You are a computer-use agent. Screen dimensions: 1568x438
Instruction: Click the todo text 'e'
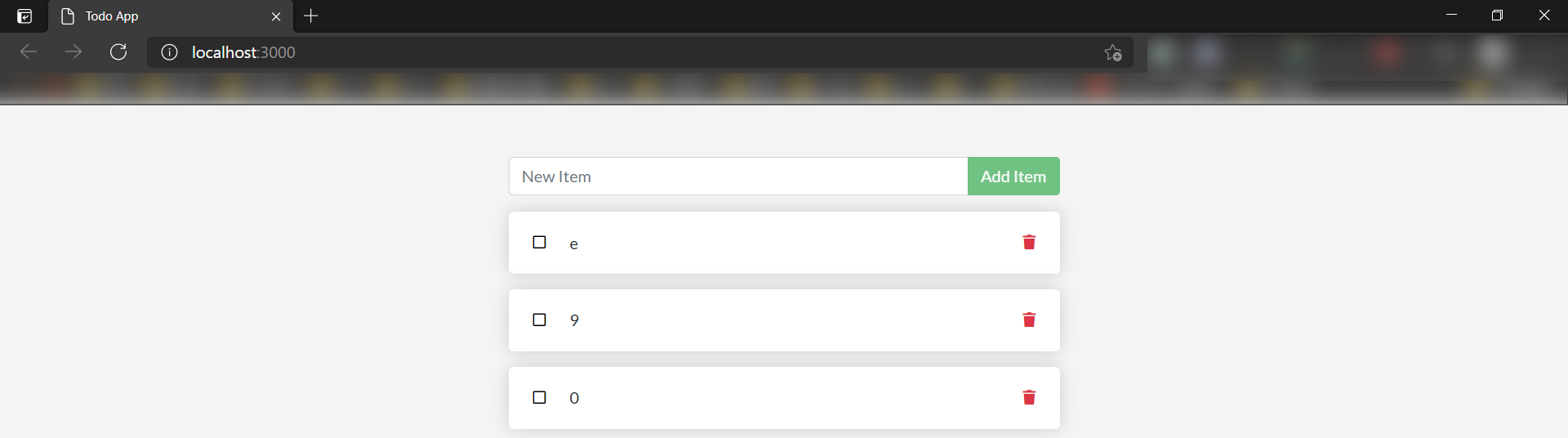573,244
